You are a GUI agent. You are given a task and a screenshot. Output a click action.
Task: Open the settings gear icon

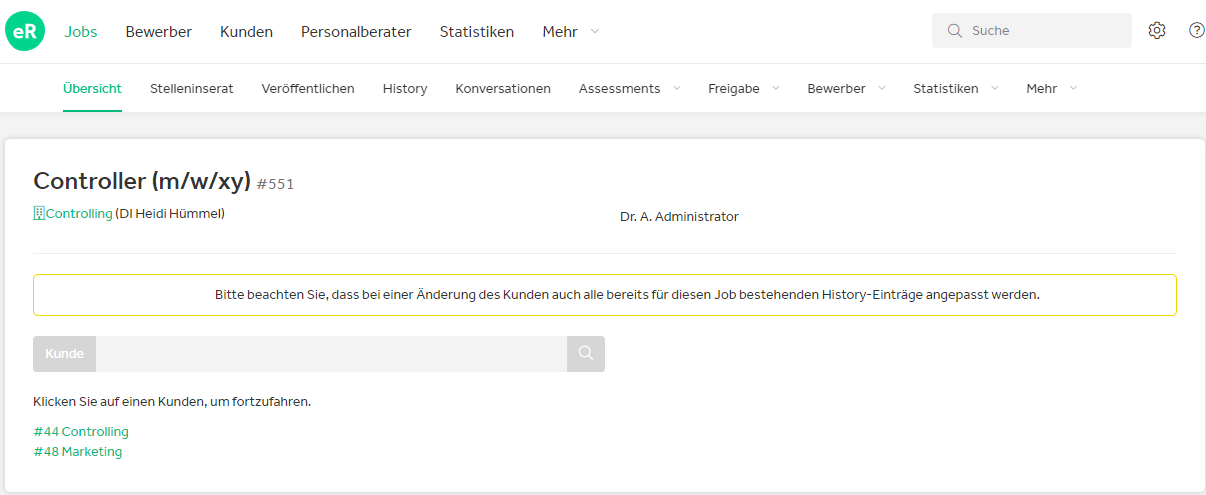(1157, 30)
